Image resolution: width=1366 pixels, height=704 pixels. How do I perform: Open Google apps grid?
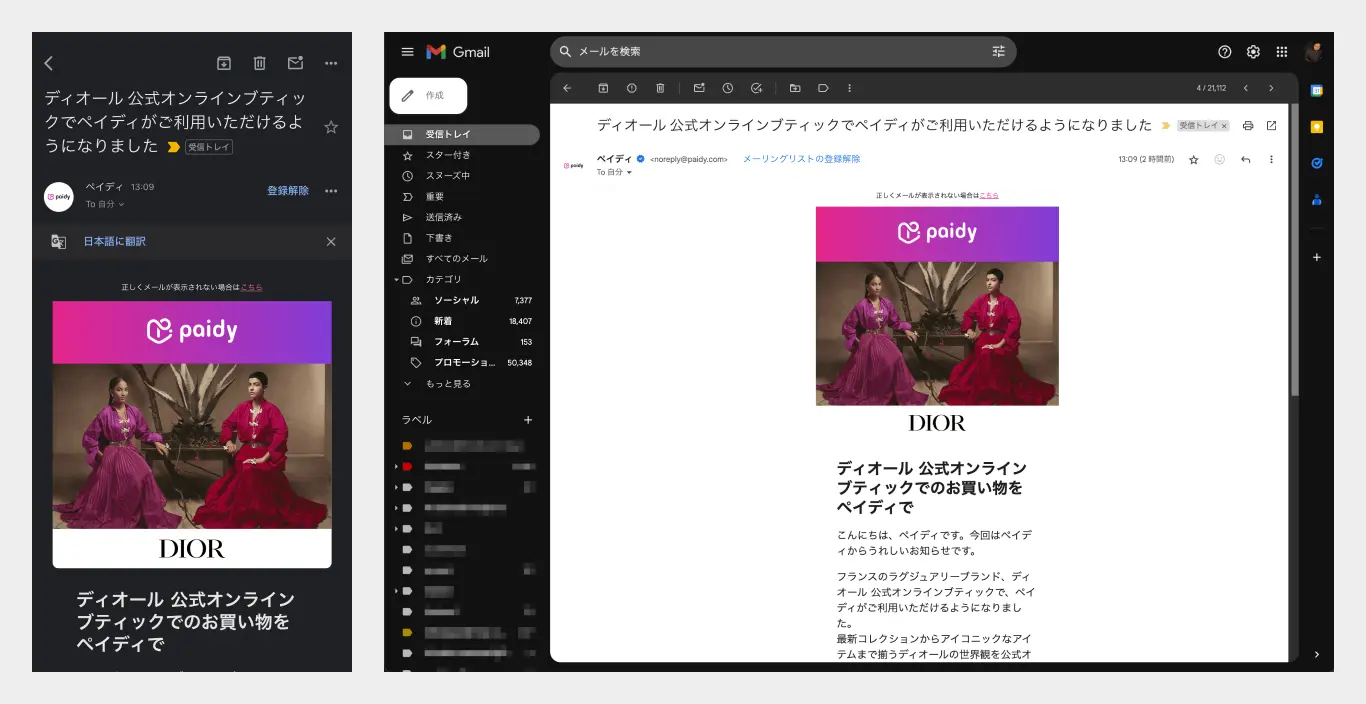(1282, 52)
